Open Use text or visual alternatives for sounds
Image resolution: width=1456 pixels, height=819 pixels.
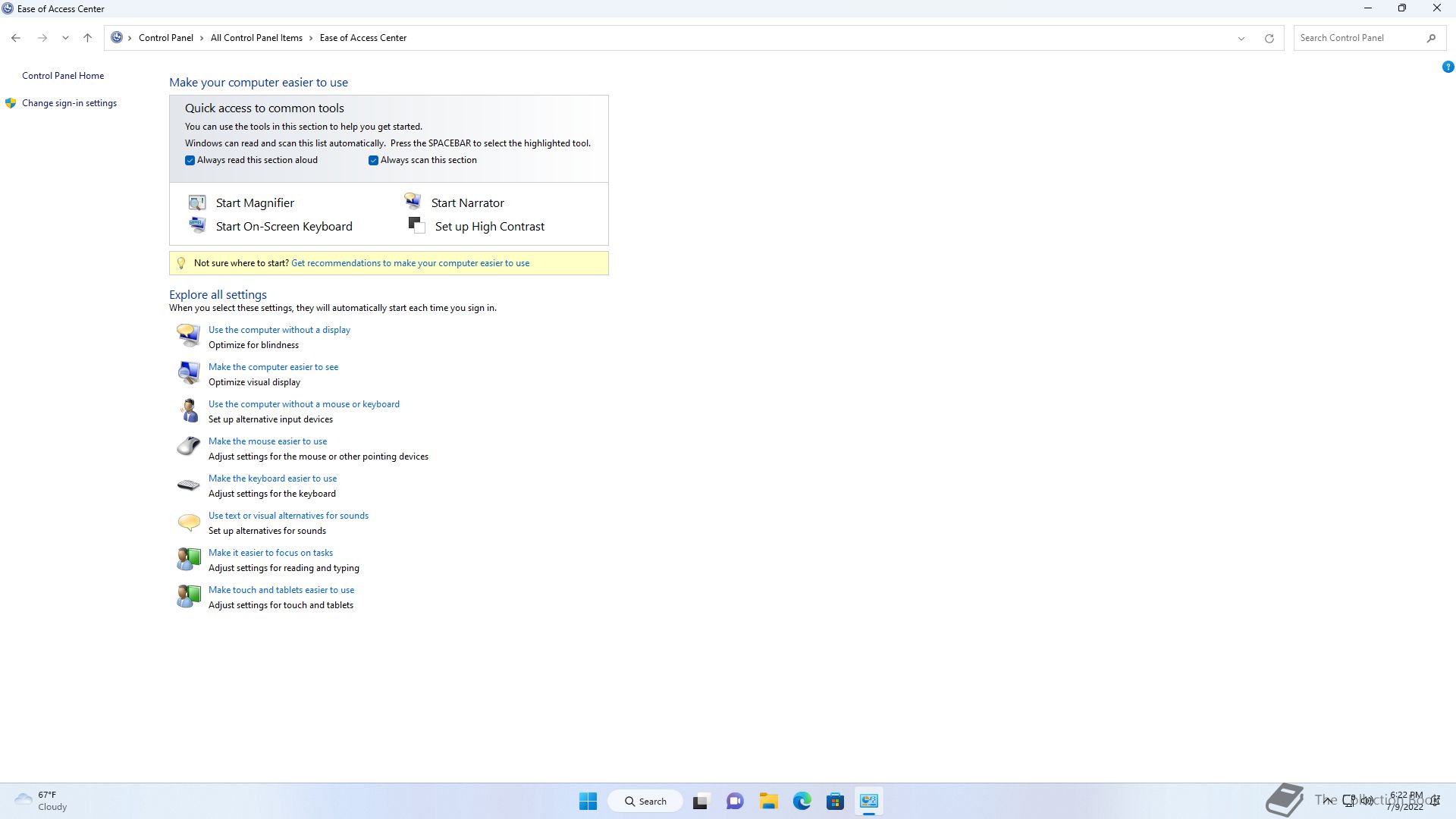pos(288,516)
